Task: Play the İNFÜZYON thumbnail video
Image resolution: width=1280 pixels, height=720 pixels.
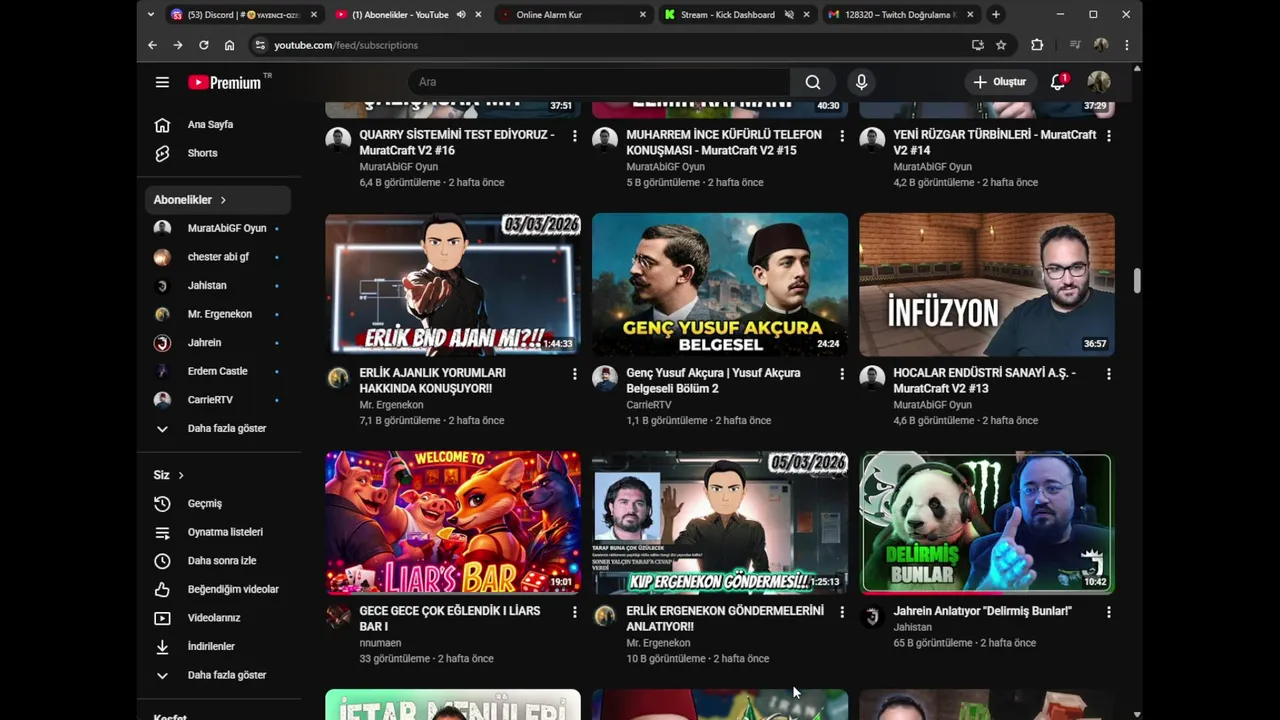Action: pyautogui.click(x=987, y=284)
